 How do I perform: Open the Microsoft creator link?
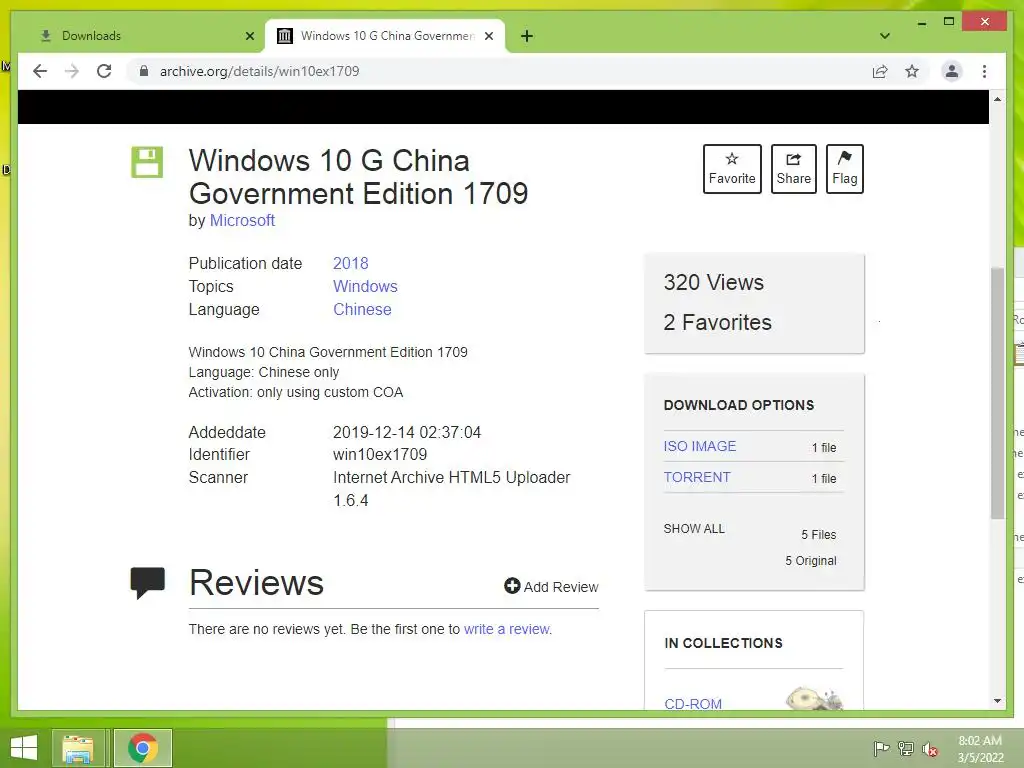tap(242, 221)
